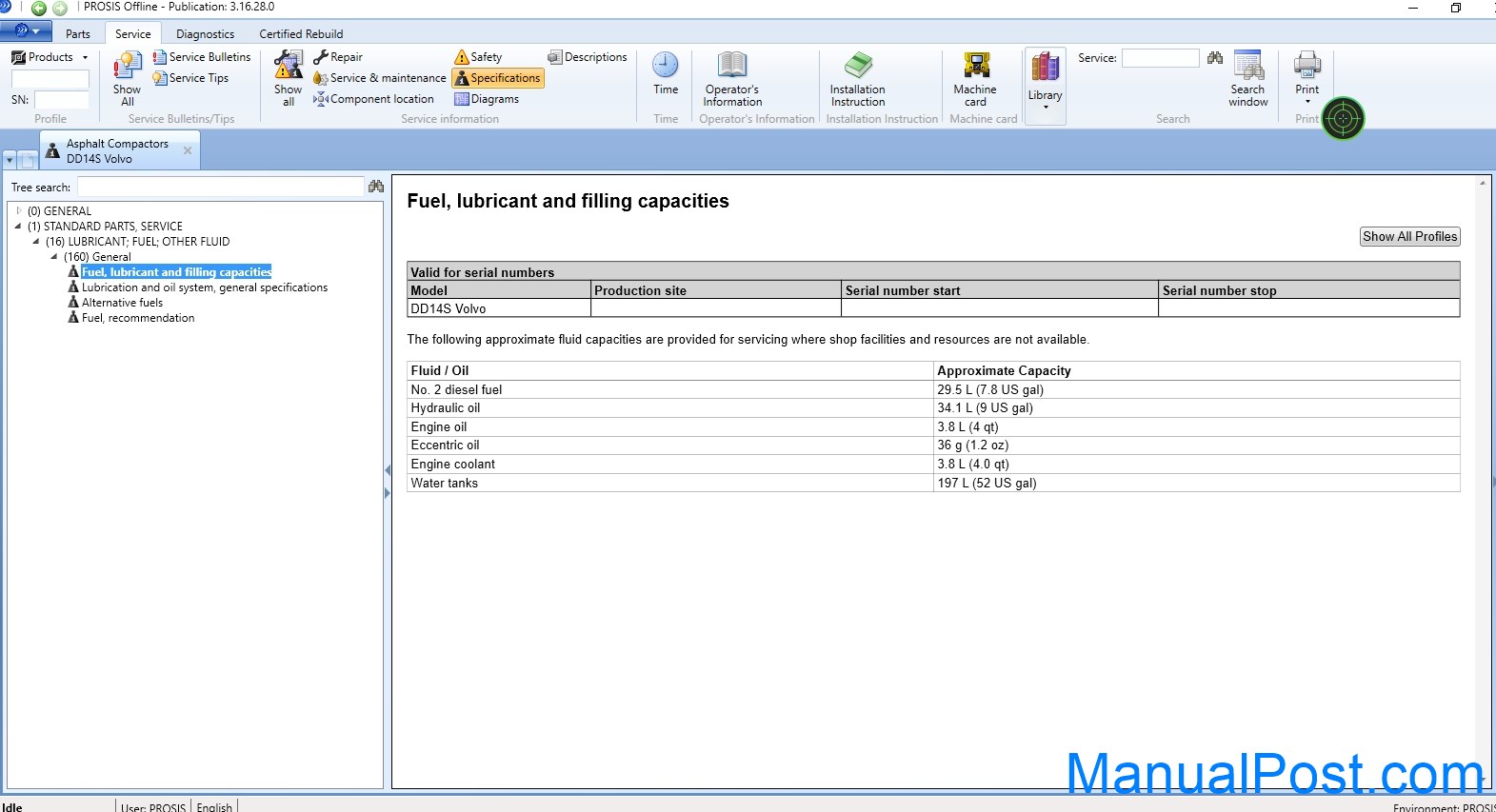Click the Water tanks row label

point(444,483)
